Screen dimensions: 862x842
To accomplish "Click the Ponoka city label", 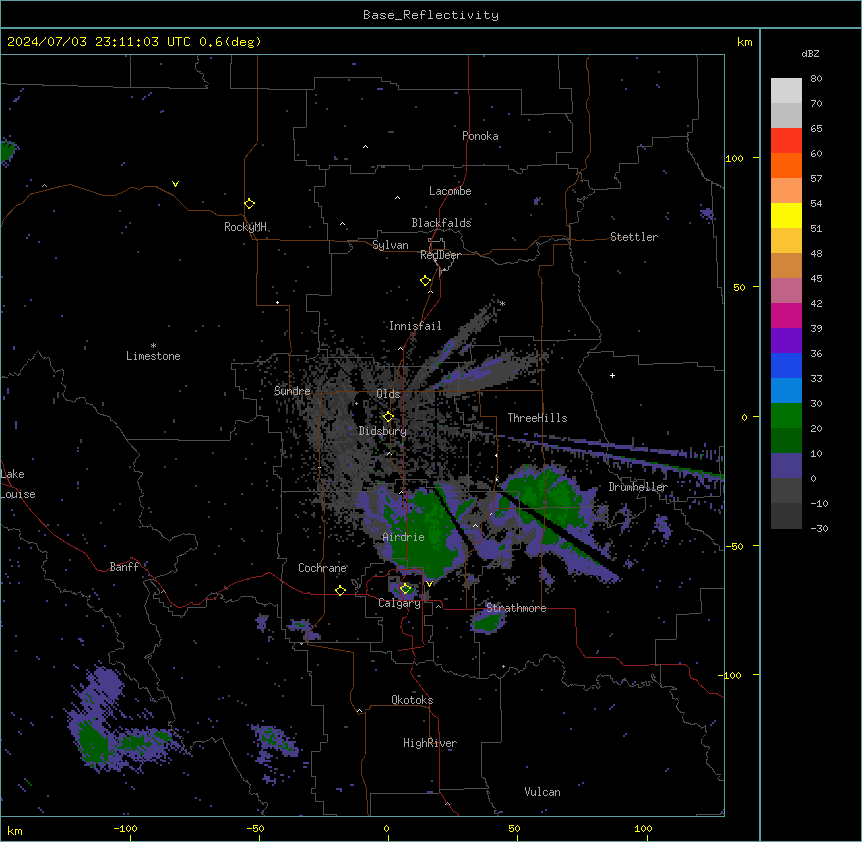I will [480, 136].
